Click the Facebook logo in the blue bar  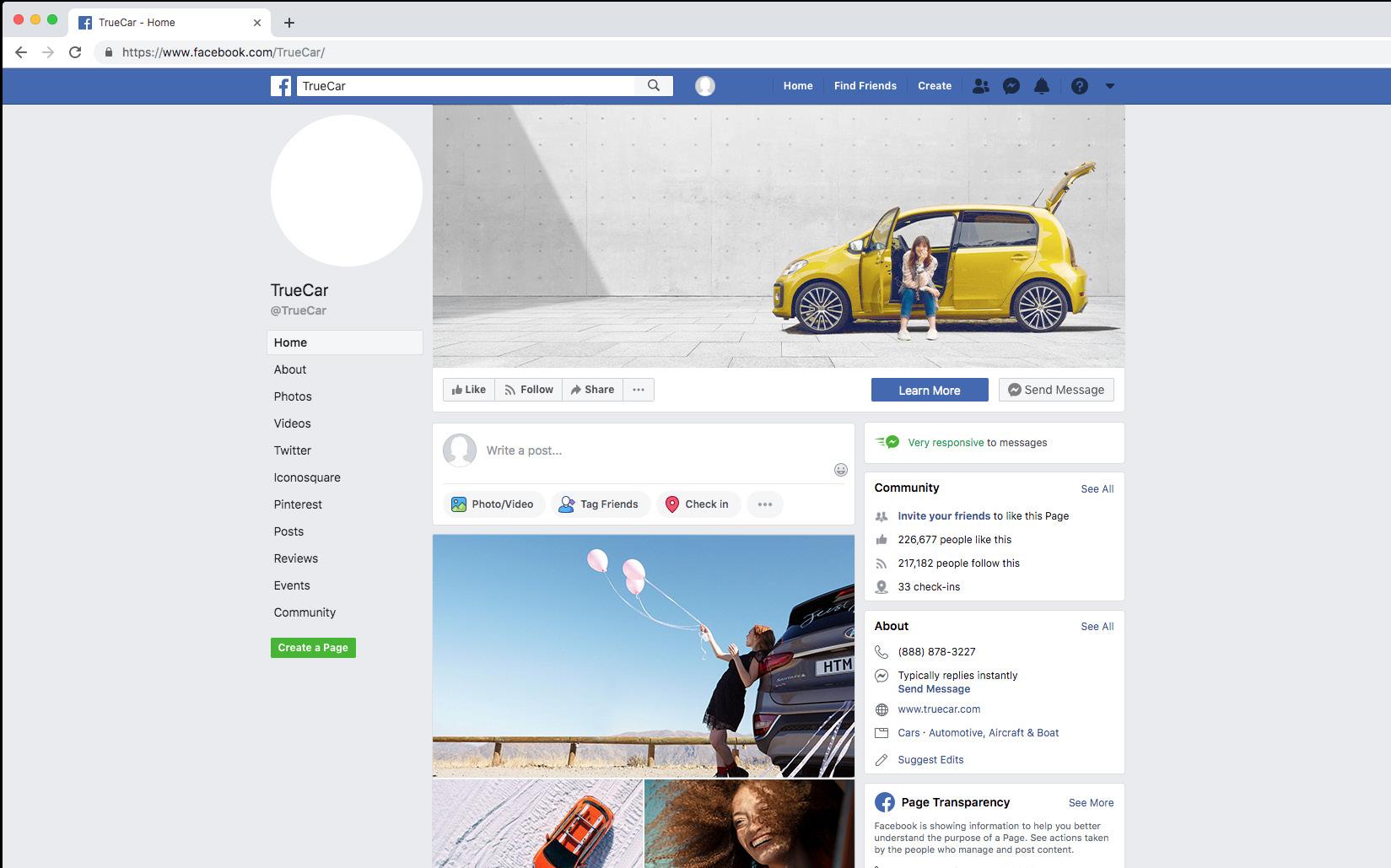tap(281, 86)
